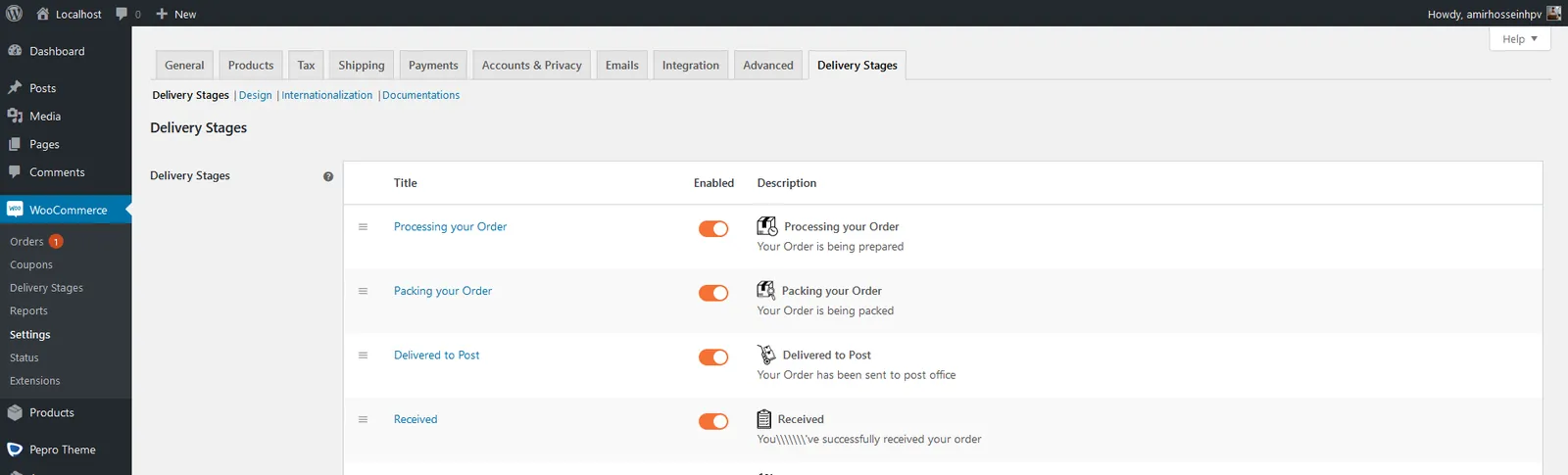Open the Delivered to Post title link

pyautogui.click(x=437, y=356)
